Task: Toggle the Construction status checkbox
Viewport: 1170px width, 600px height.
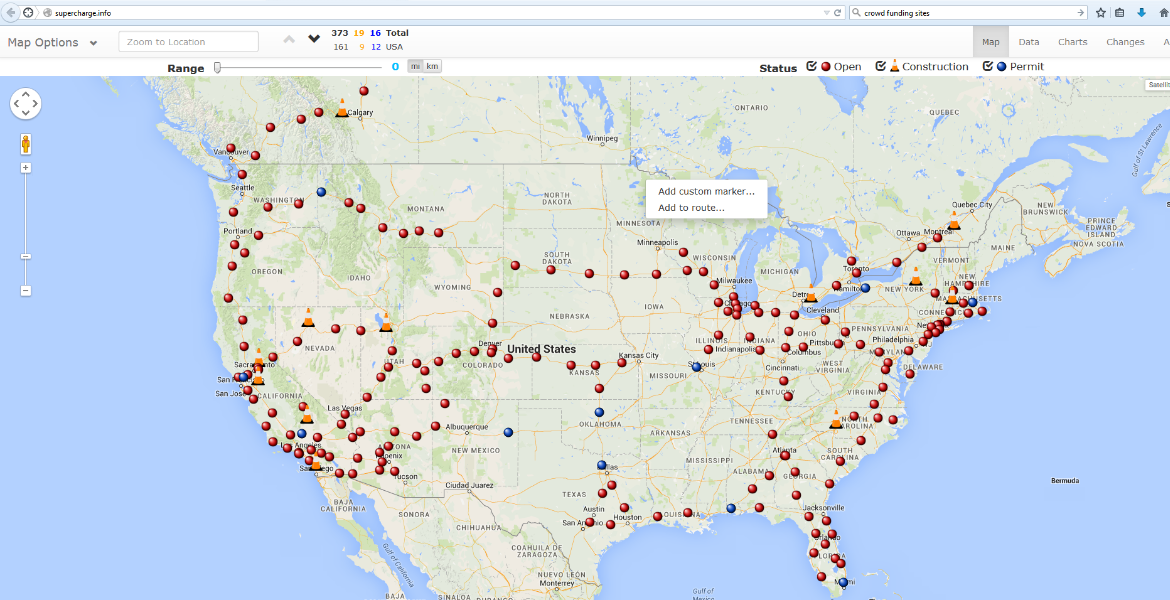Action: pos(881,67)
